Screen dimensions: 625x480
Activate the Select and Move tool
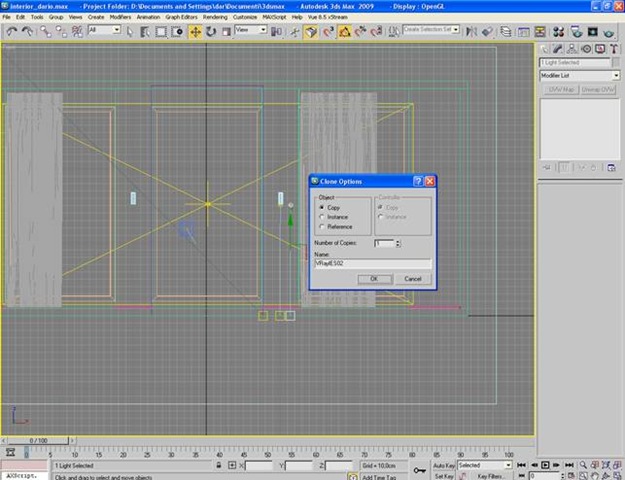pos(195,32)
